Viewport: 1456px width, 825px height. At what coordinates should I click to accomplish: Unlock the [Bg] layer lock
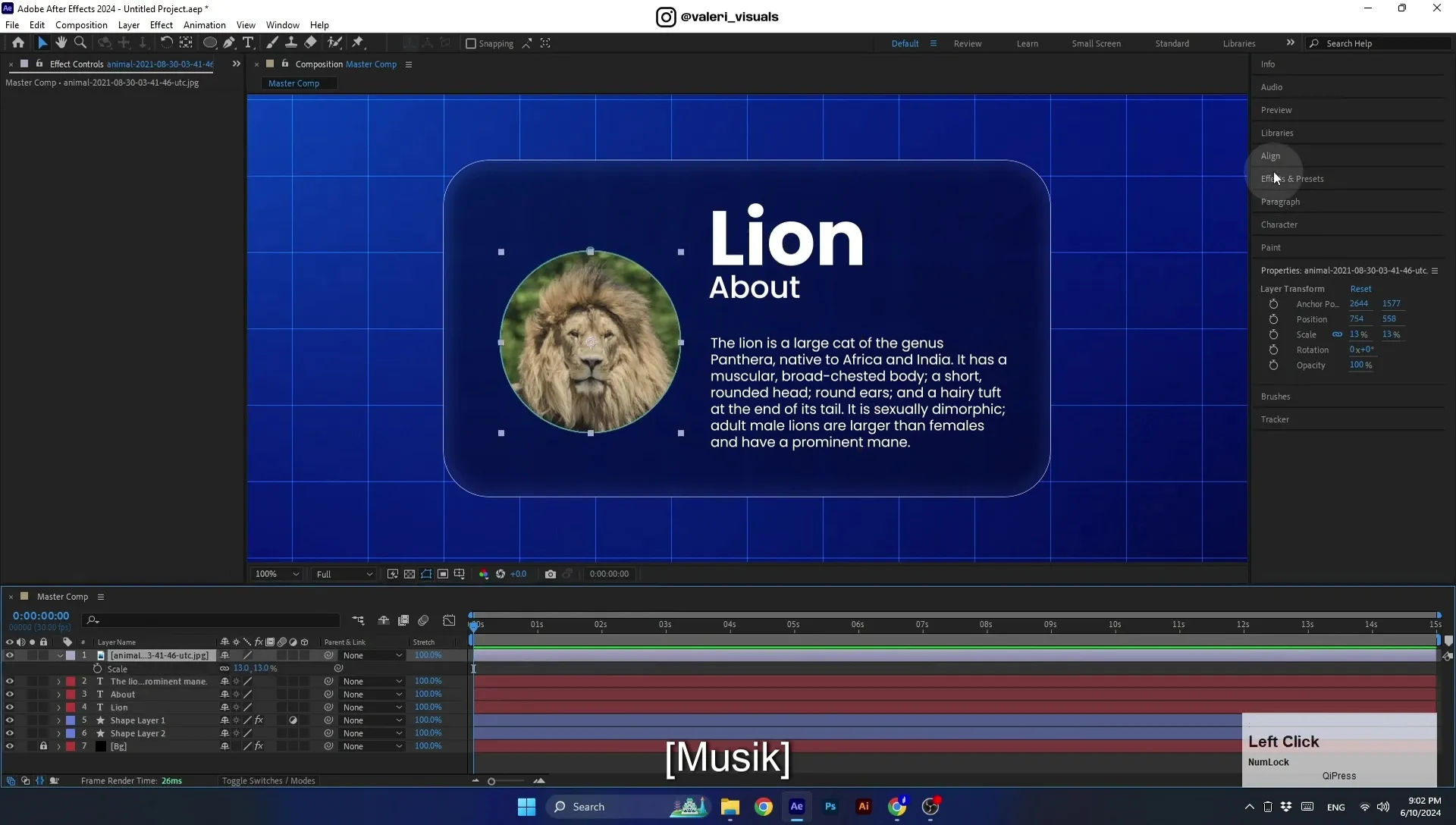click(43, 746)
